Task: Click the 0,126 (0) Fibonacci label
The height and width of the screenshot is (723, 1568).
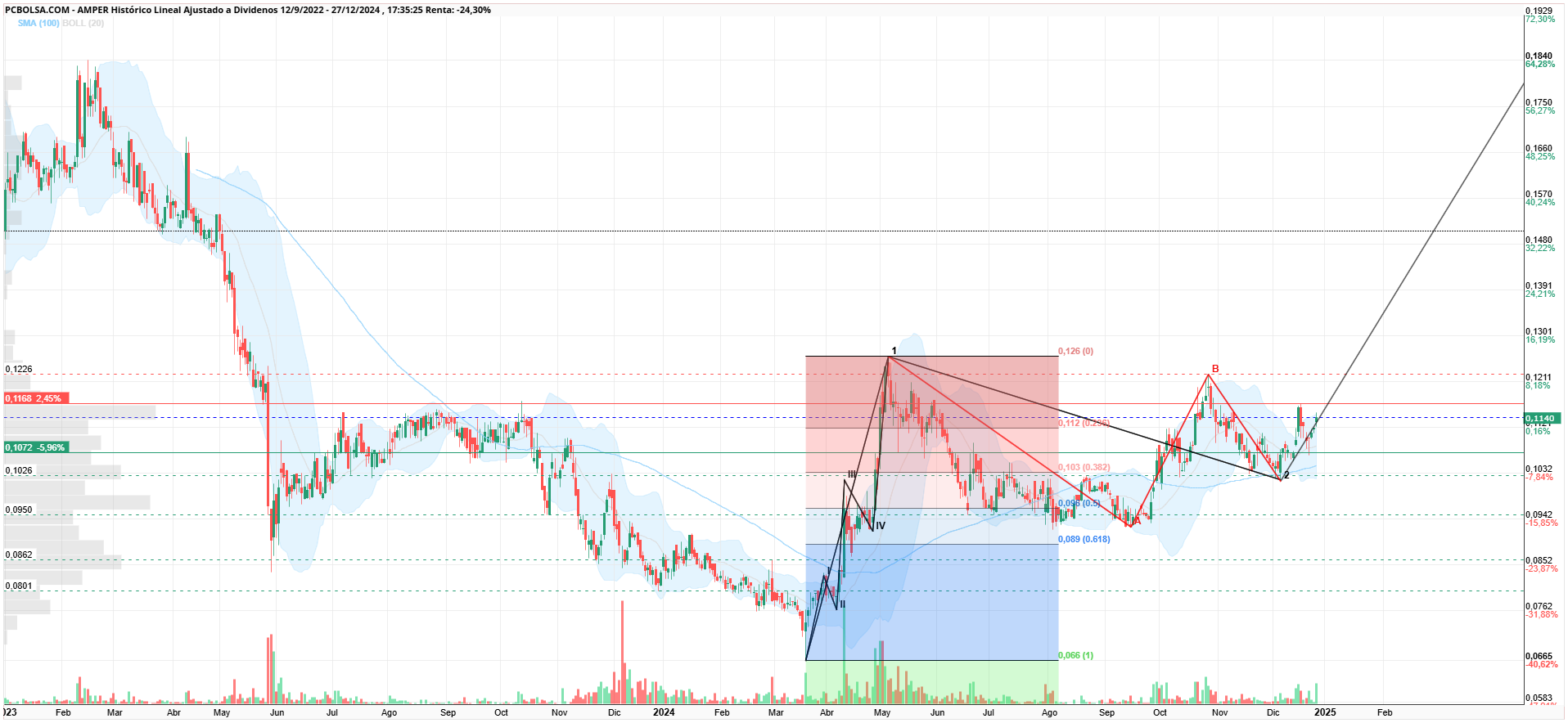Action: point(1075,351)
